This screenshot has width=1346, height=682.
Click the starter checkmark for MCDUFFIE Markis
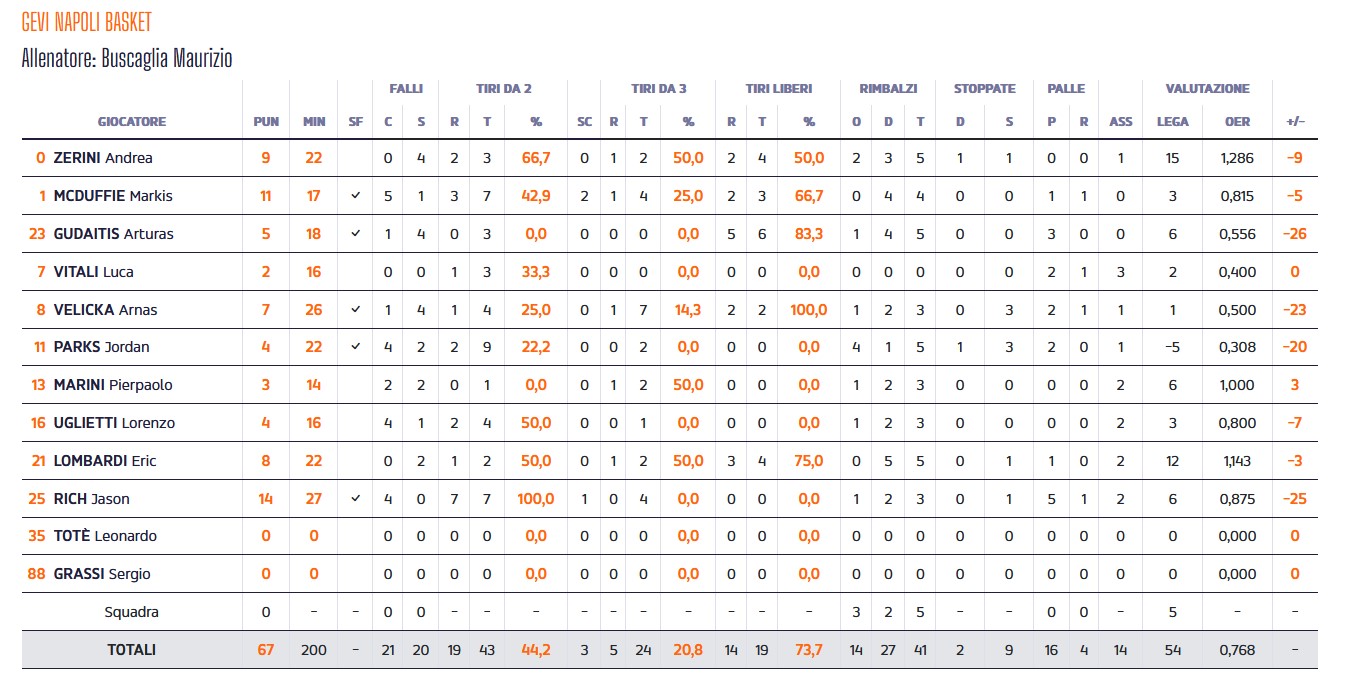(x=356, y=196)
